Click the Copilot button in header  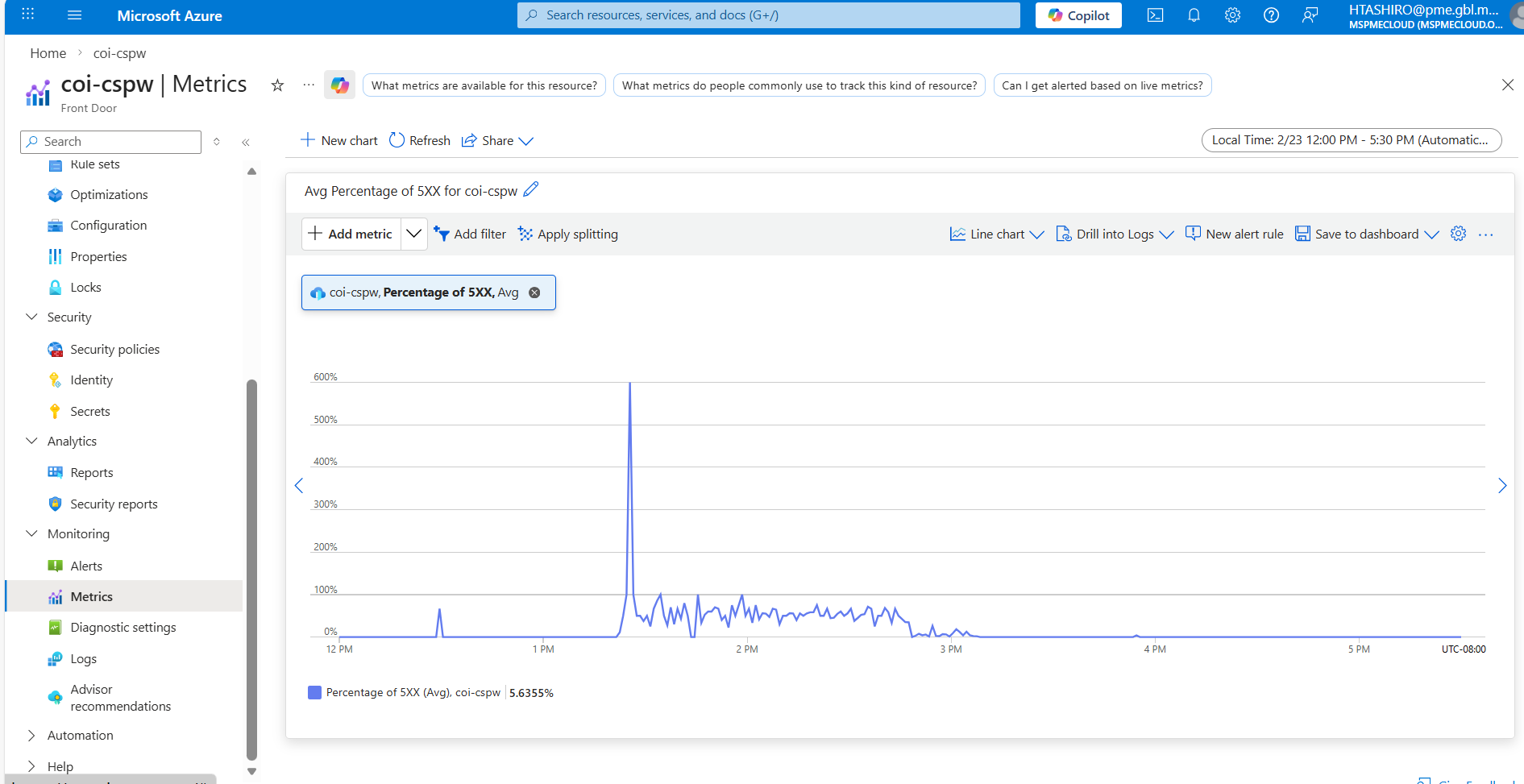coord(1078,15)
